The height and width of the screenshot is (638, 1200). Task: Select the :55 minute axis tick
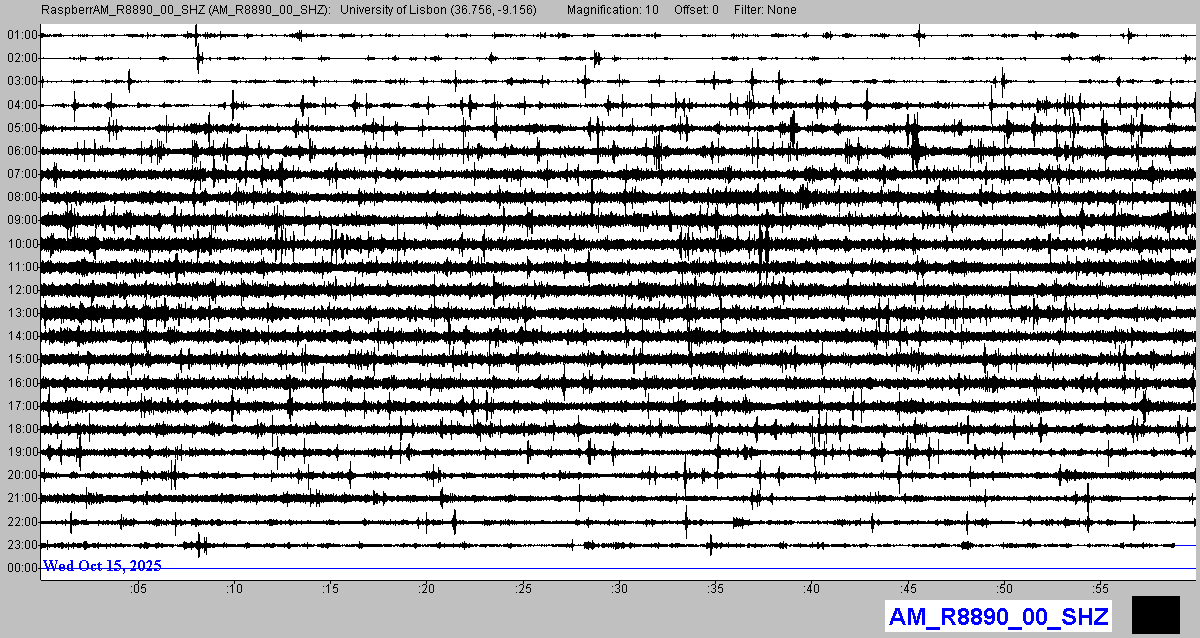1101,589
